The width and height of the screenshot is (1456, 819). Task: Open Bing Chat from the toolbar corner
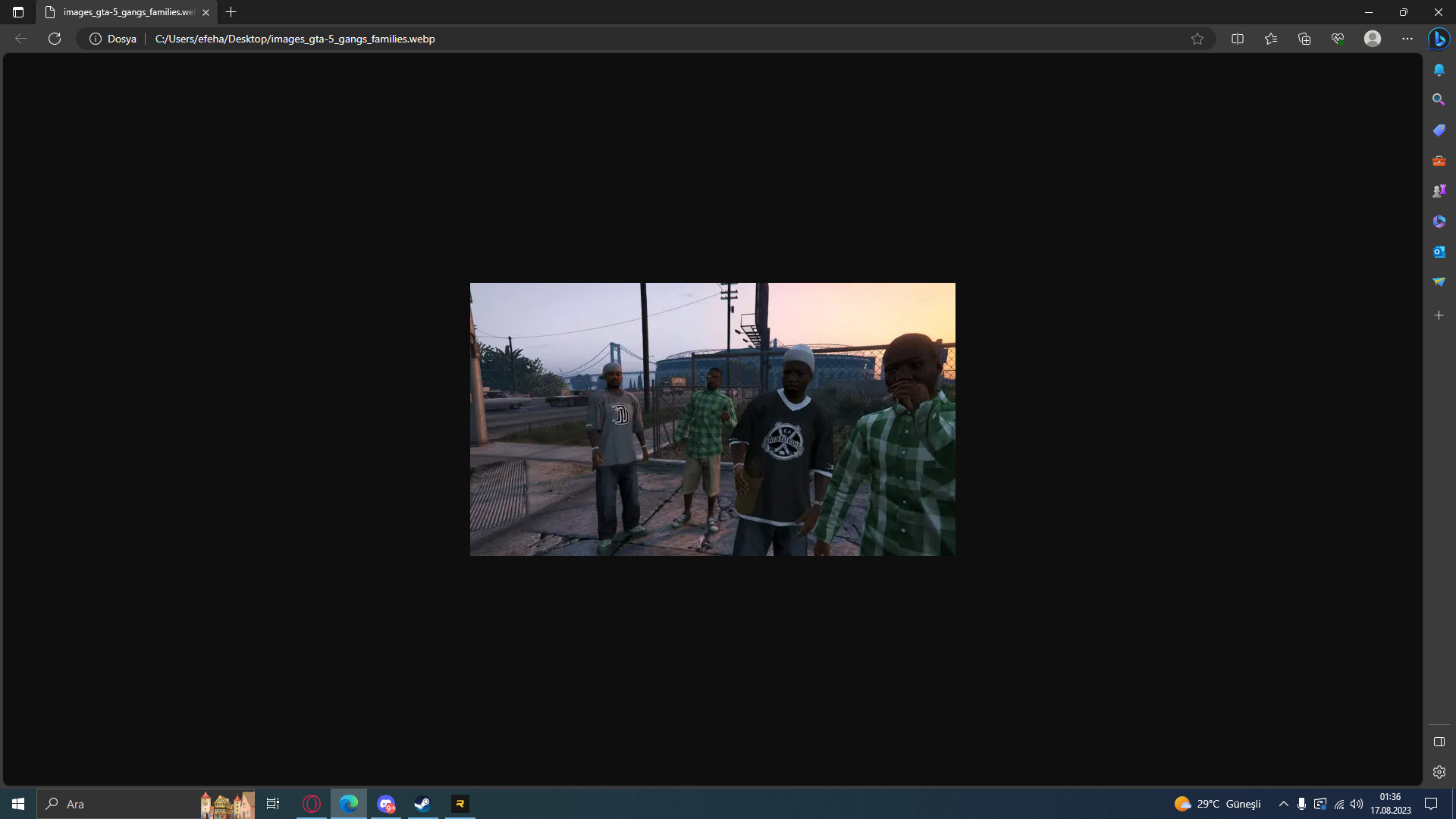(x=1439, y=39)
